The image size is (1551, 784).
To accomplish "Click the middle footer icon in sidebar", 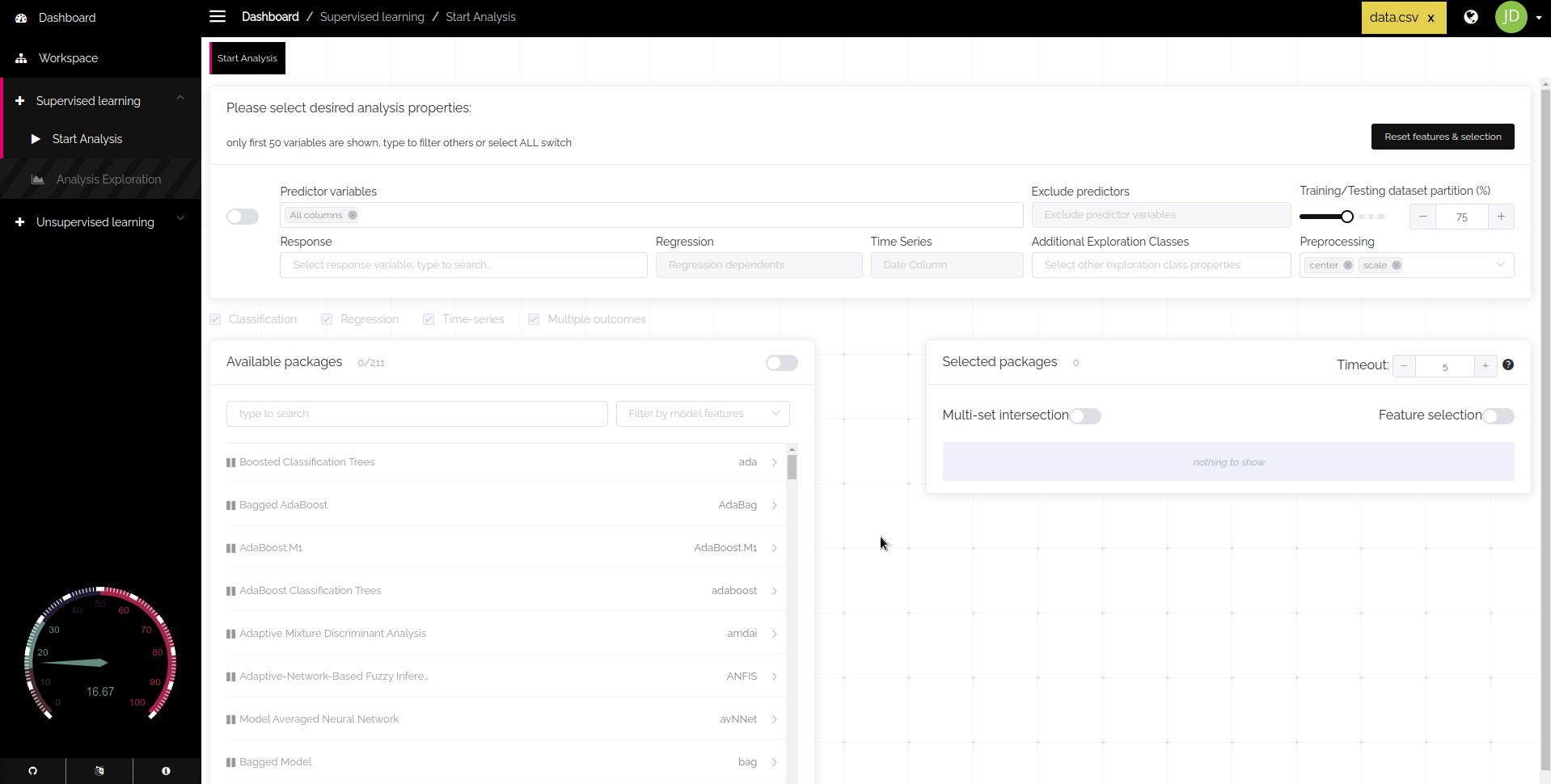I will click(x=99, y=771).
